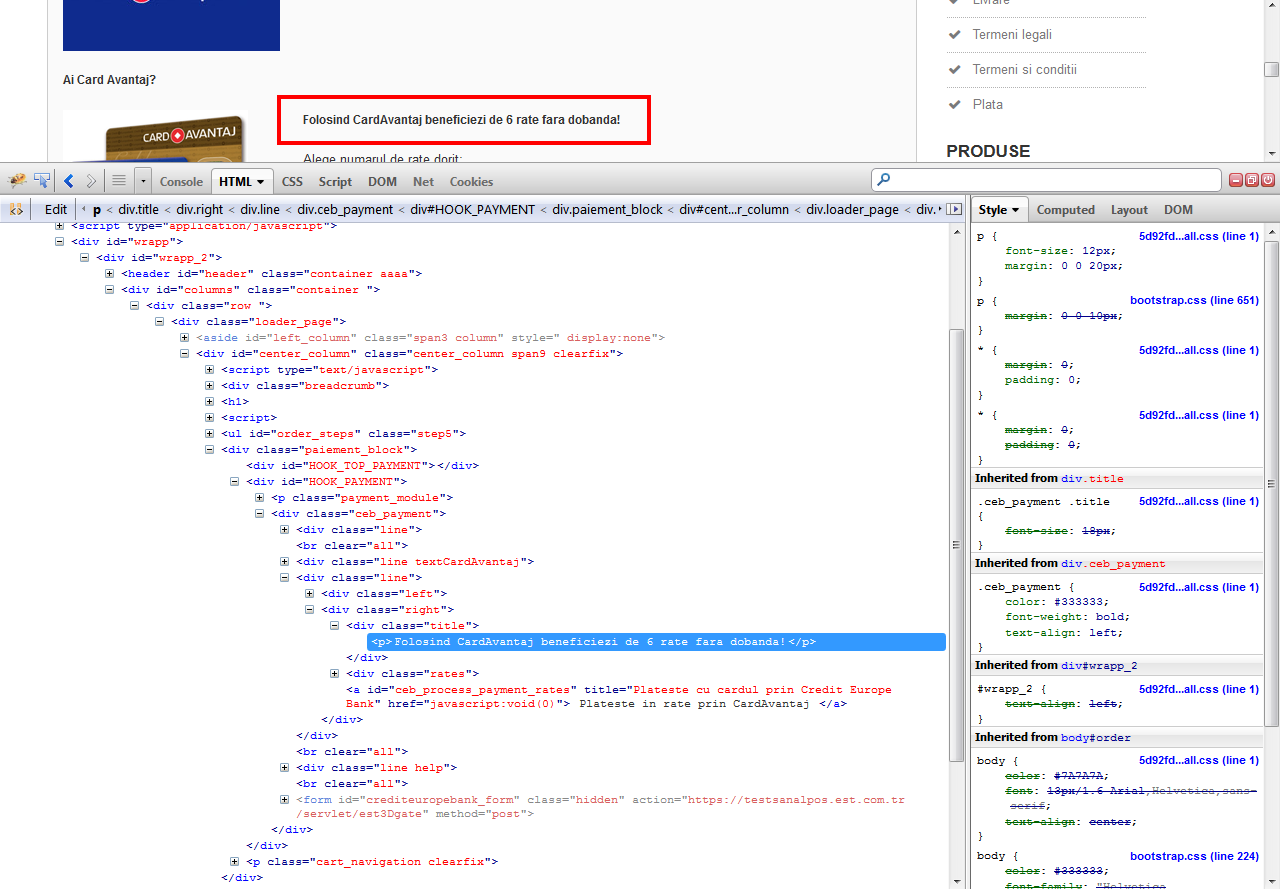Expand the p class="payment_module" node
Screen dimensions: 1280x889
tap(260, 497)
